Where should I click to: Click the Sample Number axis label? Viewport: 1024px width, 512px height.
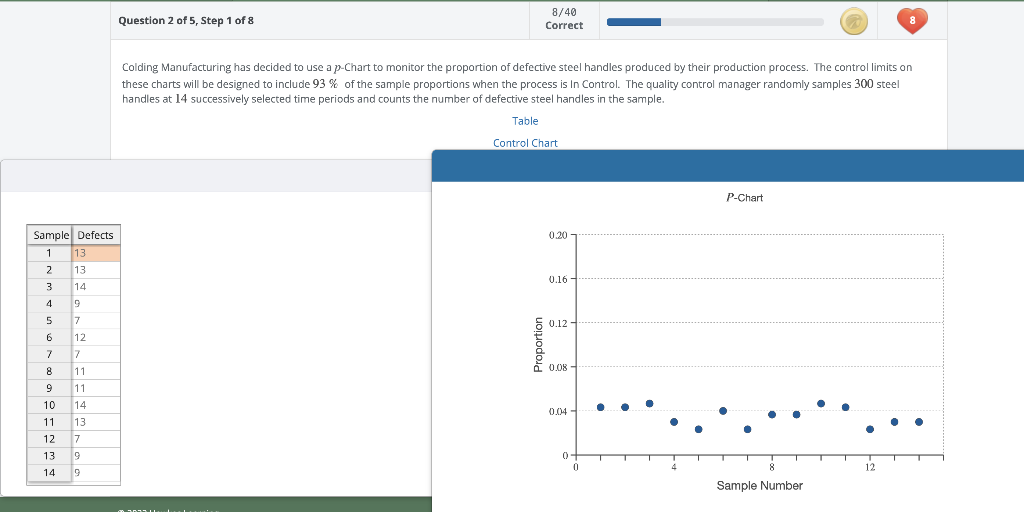coord(760,485)
